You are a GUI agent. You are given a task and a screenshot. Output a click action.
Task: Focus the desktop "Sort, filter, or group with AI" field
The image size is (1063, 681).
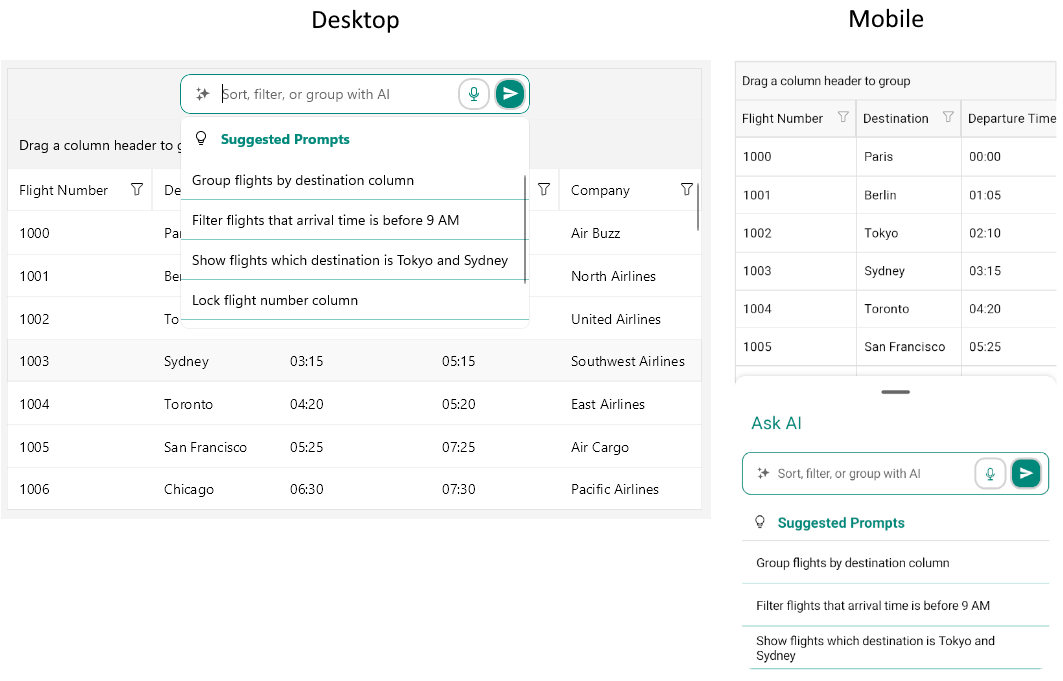point(335,94)
